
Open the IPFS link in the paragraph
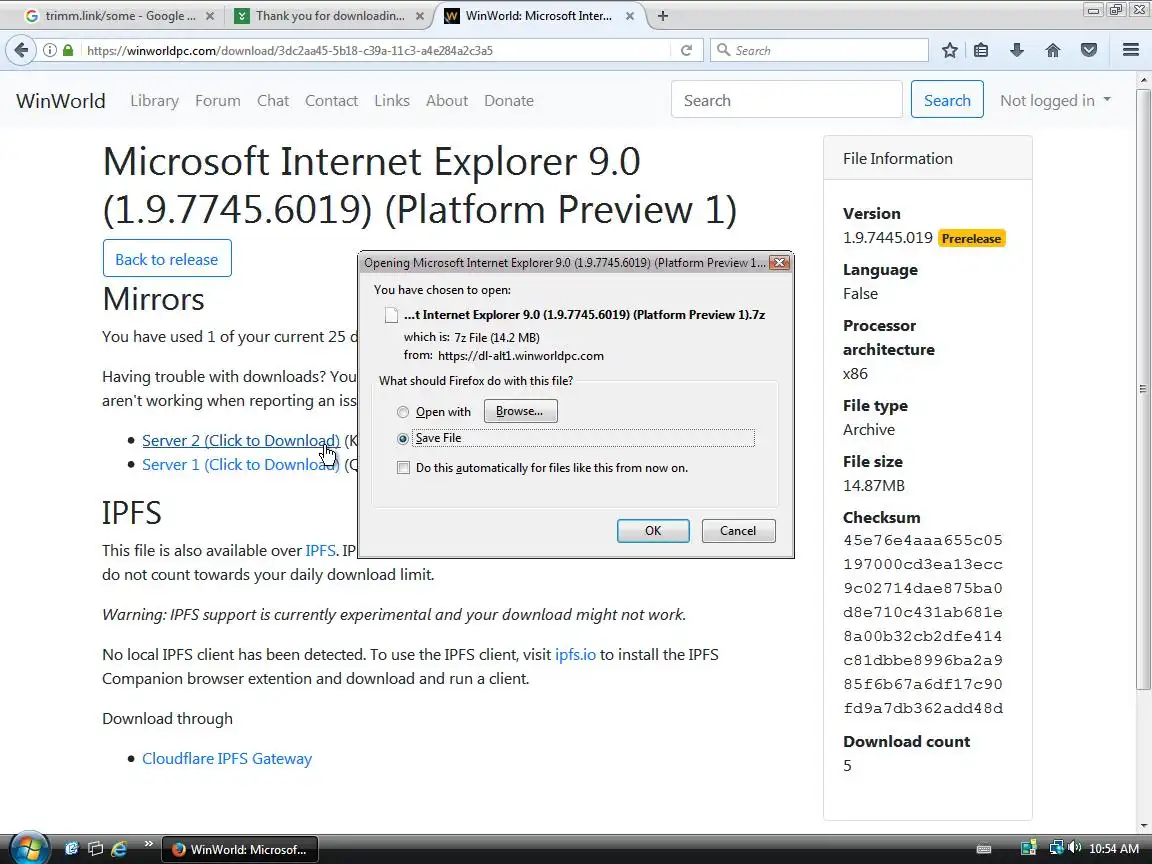pyautogui.click(x=320, y=551)
